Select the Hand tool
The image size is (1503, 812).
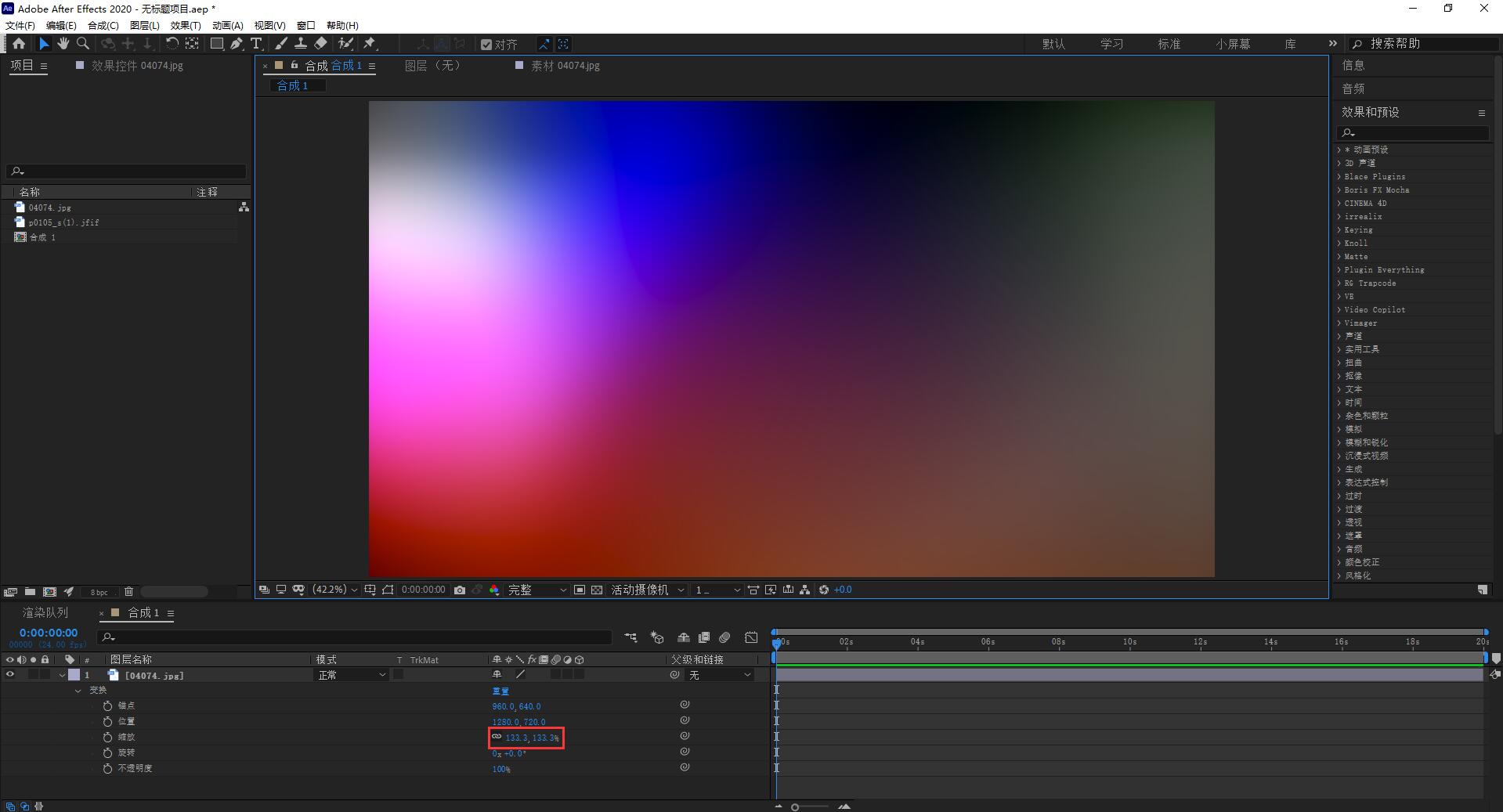click(x=63, y=44)
